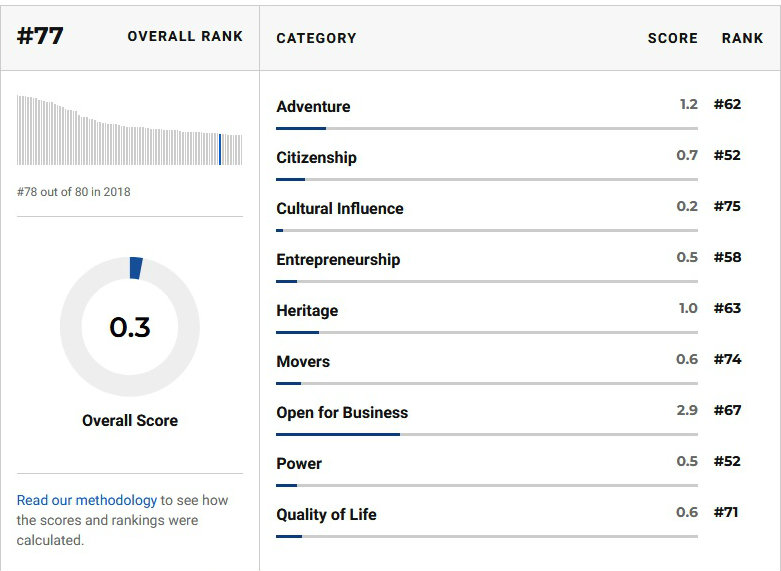Select the Citizenship category label
The width and height of the screenshot is (781, 571).
click(316, 158)
